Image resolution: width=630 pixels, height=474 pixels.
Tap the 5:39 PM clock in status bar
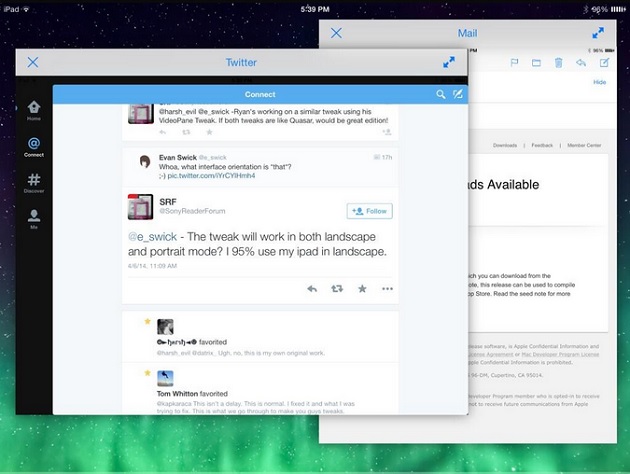315,9
